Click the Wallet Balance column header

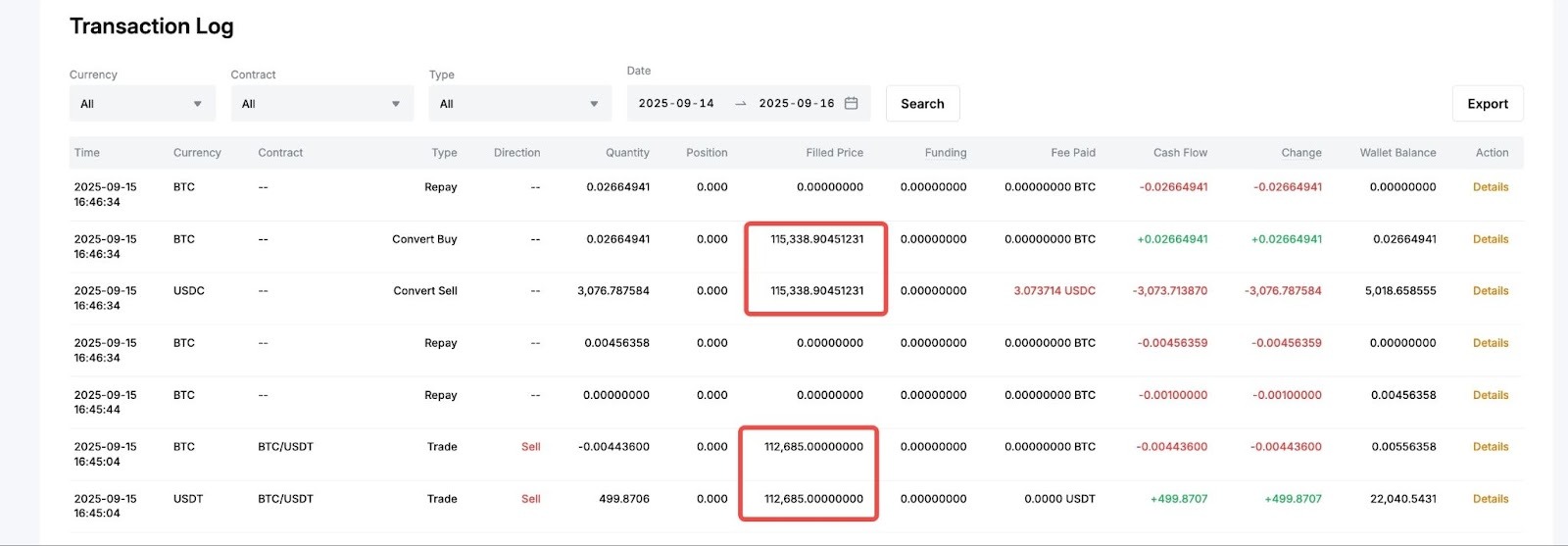(1396, 153)
